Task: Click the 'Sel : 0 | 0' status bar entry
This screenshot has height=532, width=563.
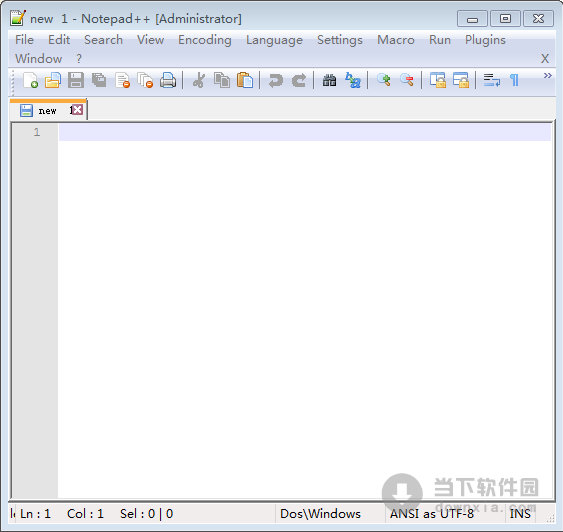Action: 146,514
